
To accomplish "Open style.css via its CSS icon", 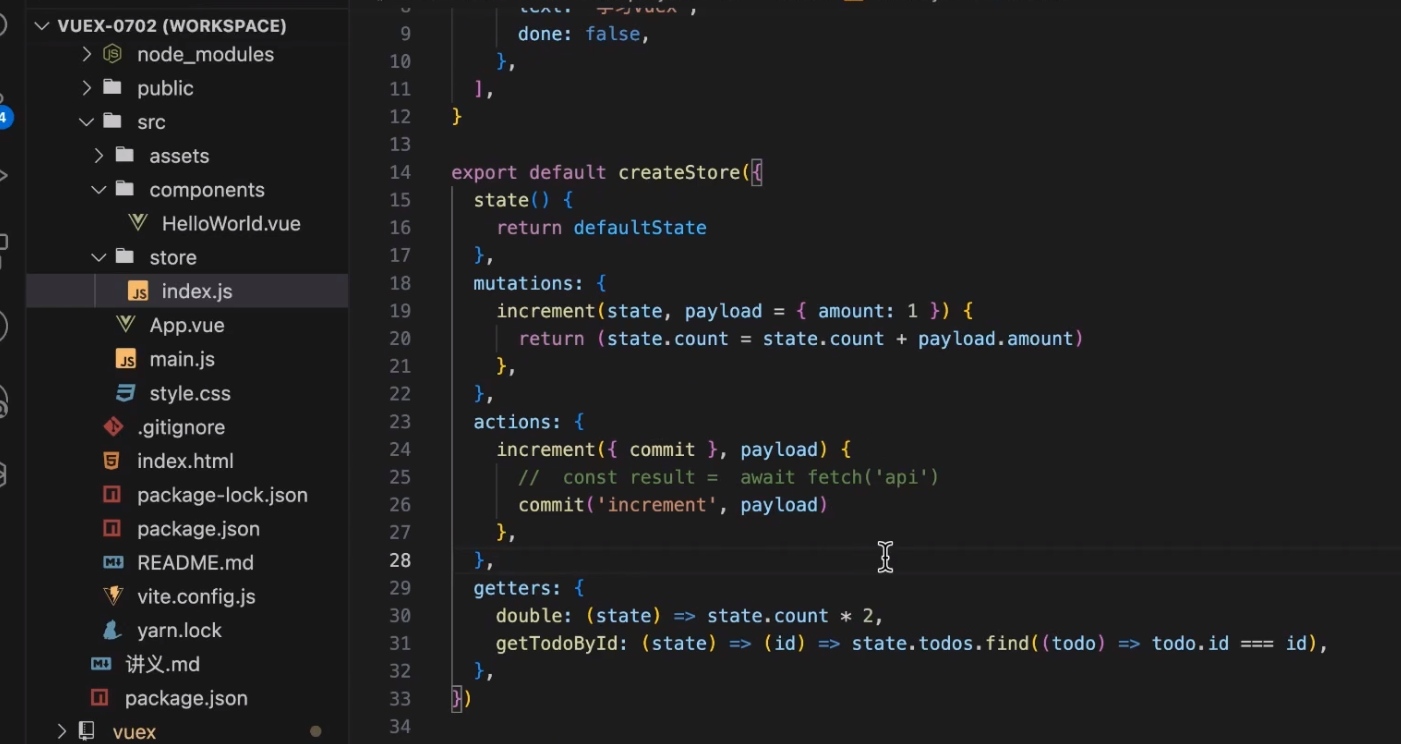I will click(x=126, y=393).
